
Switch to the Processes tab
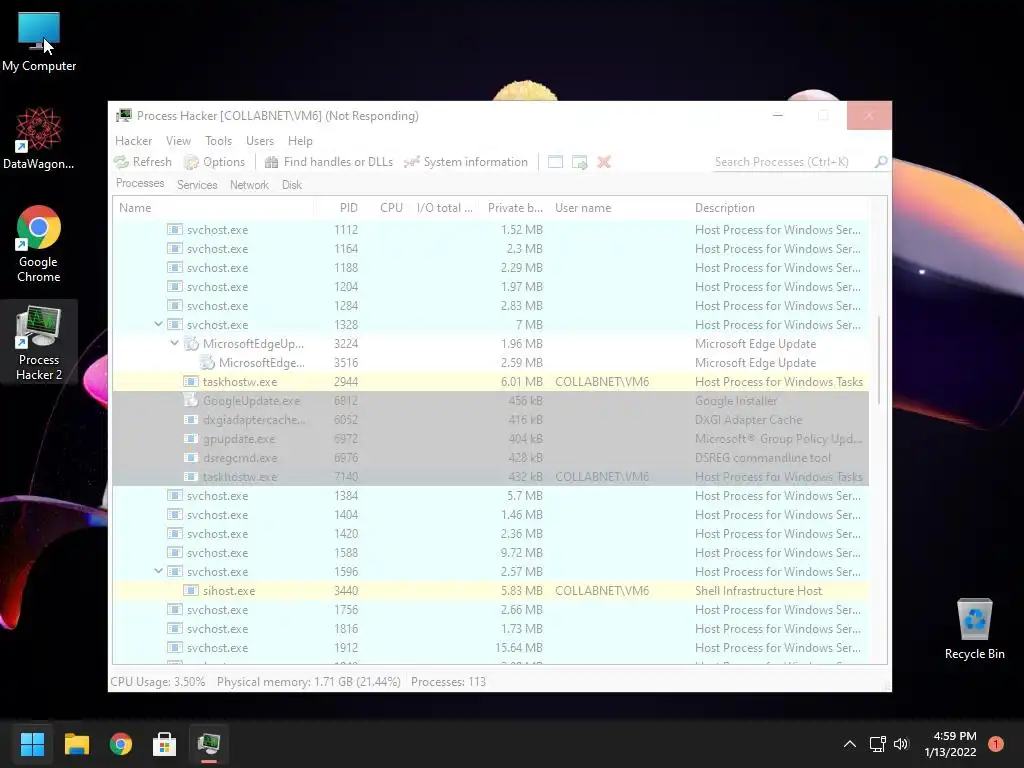coord(140,184)
